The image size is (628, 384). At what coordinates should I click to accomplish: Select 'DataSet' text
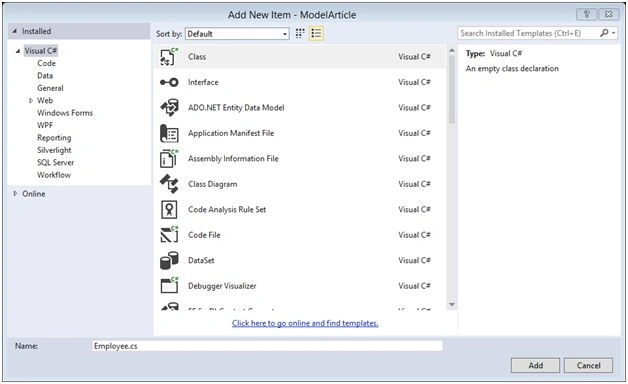point(201,260)
